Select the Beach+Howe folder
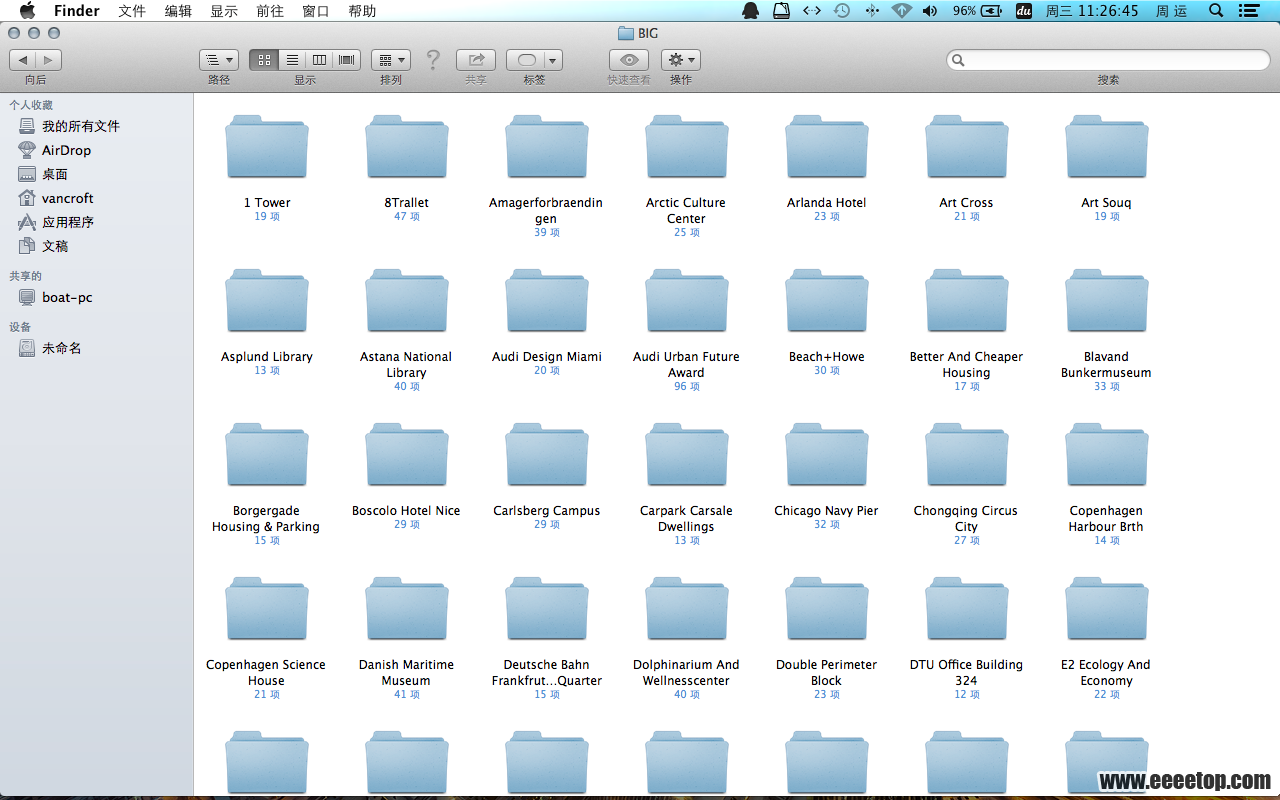Viewport: 1280px width, 800px height. (826, 300)
